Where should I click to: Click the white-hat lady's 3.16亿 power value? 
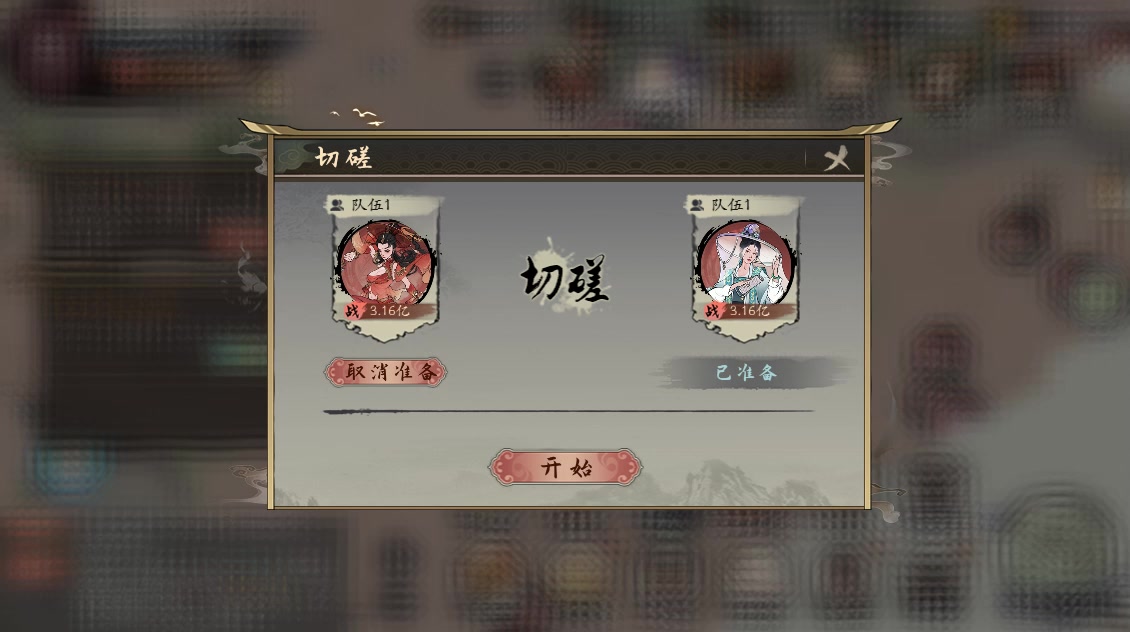[749, 311]
